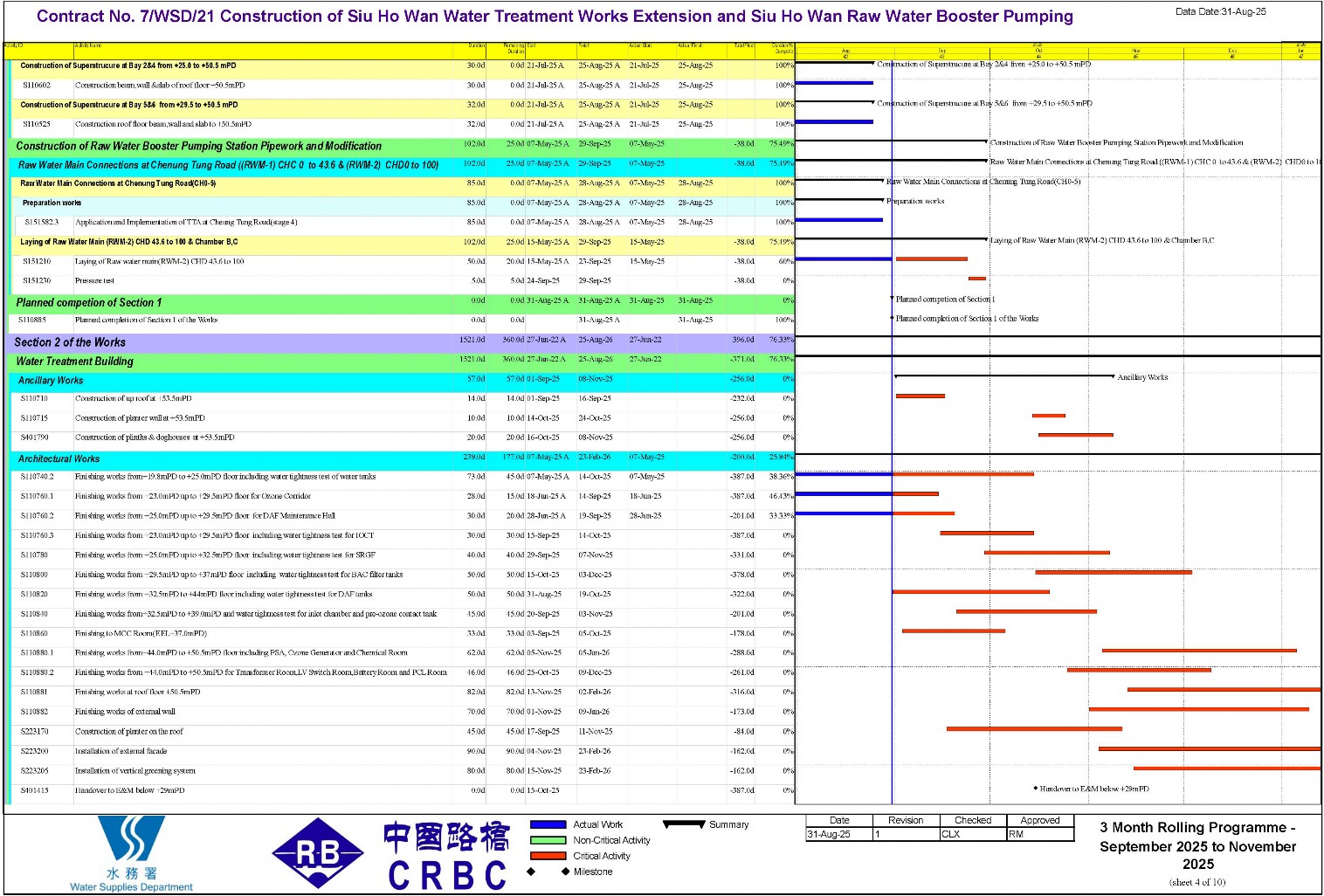
Task: Click the blue actual bar in S110602 row
Action: pyautogui.click(x=834, y=83)
